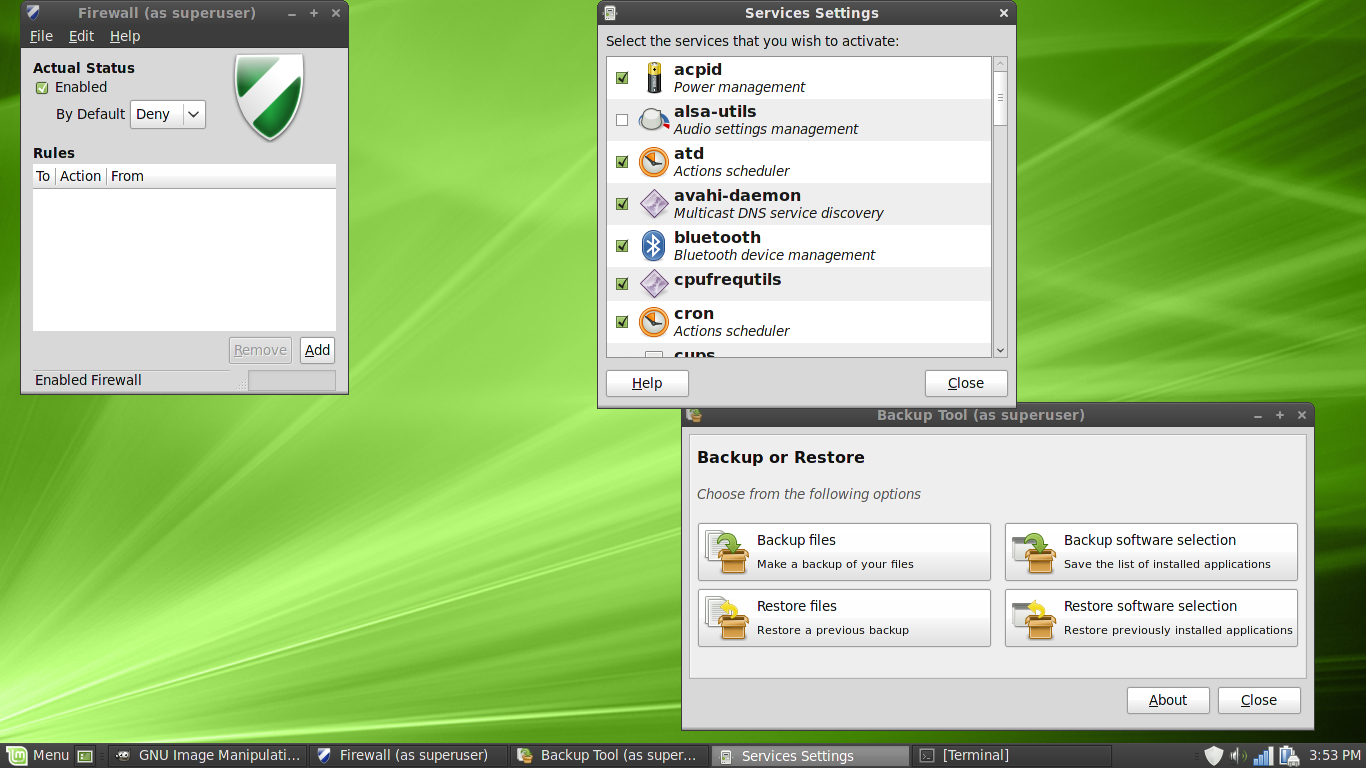
Task: Click the cpufrequtils diamond icon
Action: pos(654,284)
